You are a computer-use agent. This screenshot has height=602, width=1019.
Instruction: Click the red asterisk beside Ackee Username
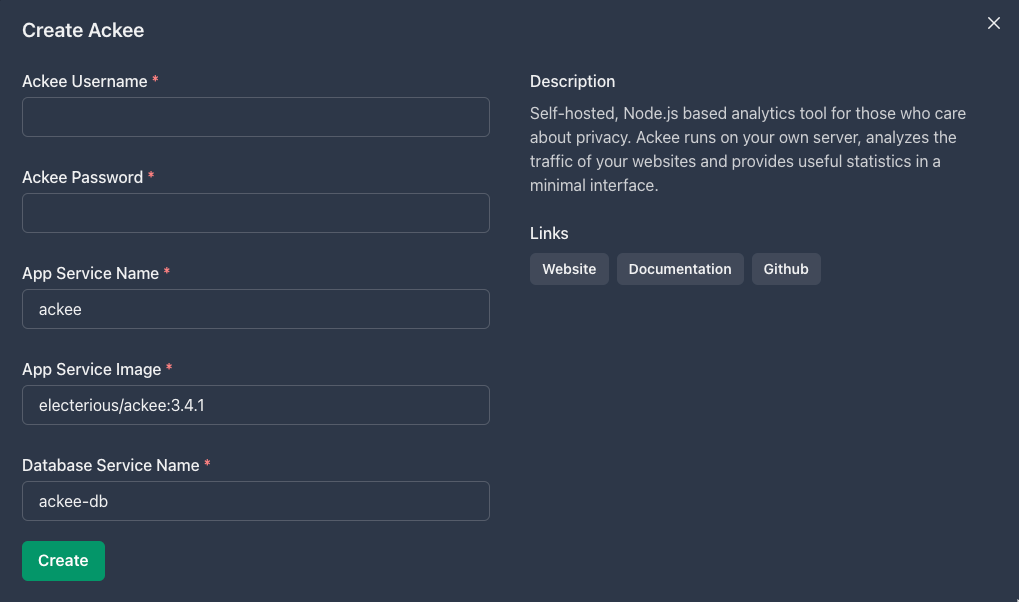tap(155, 79)
